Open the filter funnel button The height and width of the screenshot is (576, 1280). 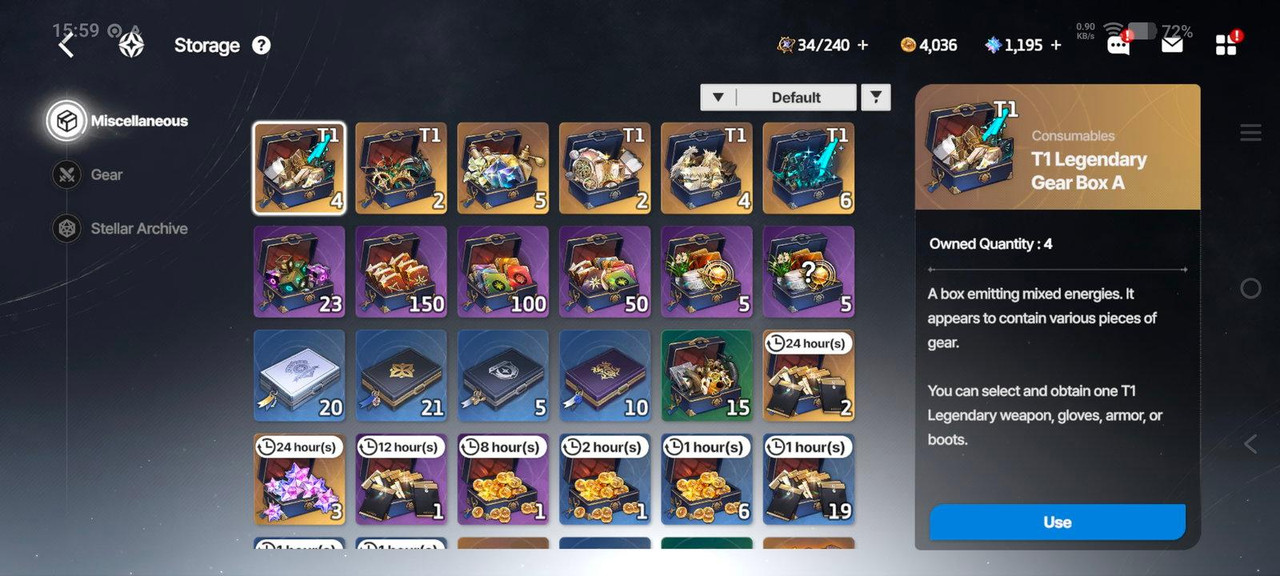click(876, 97)
